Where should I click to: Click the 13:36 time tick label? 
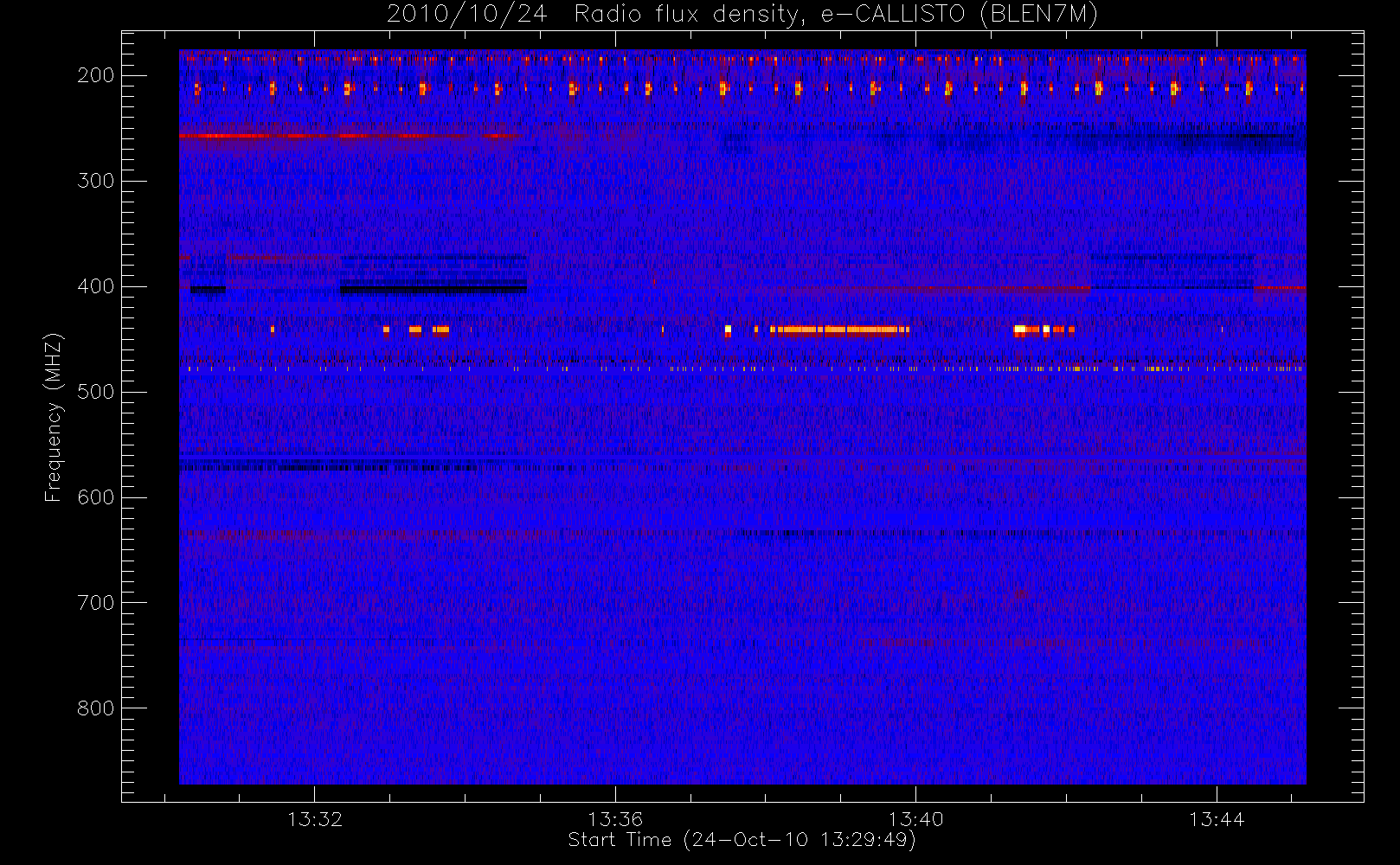click(615, 819)
